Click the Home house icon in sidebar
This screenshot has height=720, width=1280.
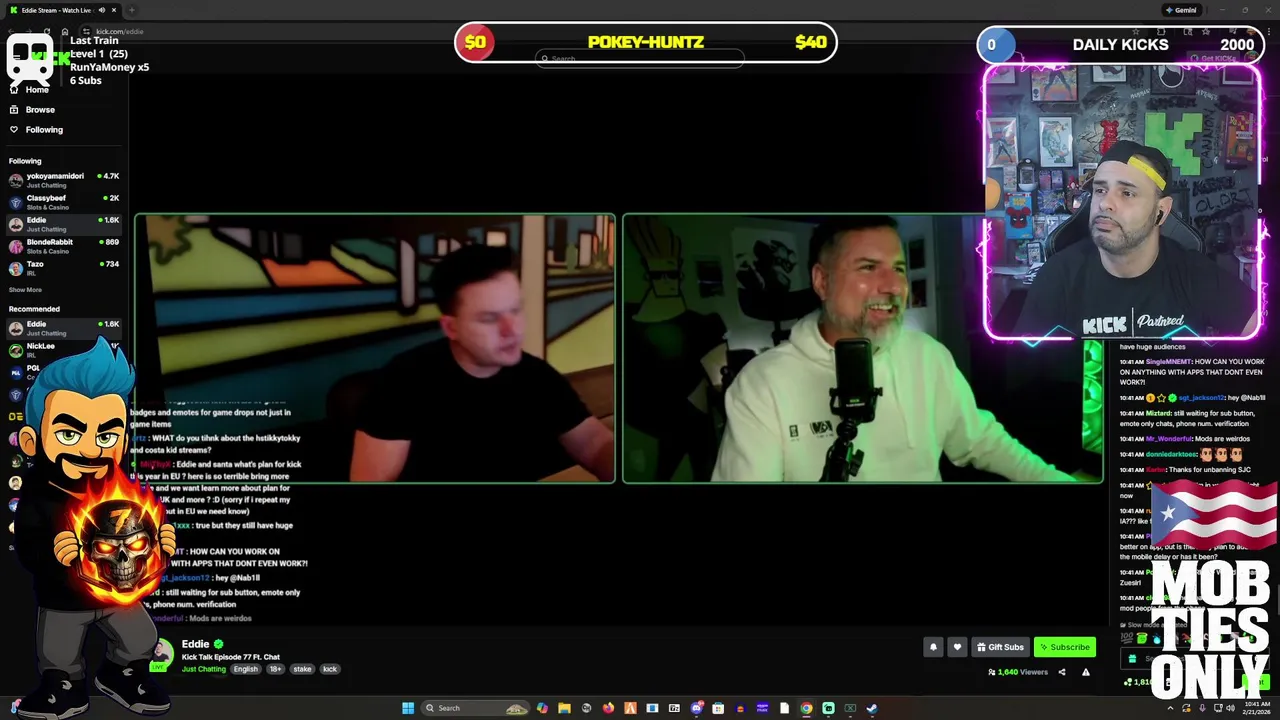pos(14,89)
